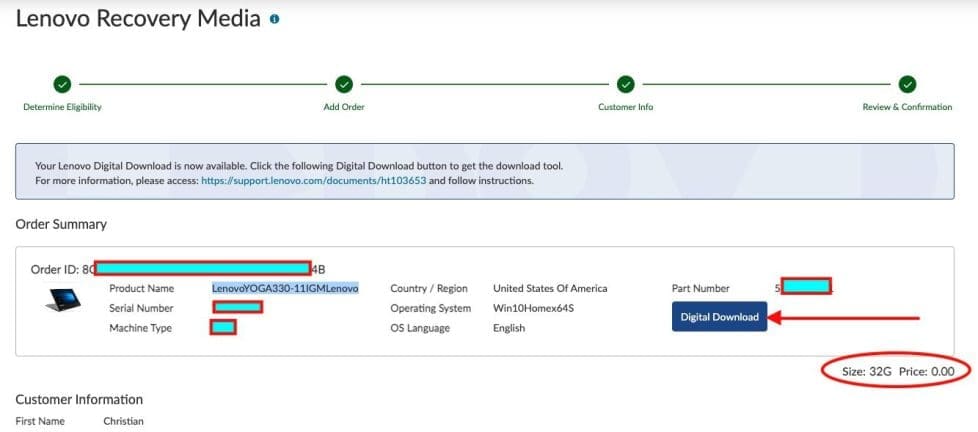The image size is (978, 432).
Task: Select the Add Order step label
Action: 344,107
